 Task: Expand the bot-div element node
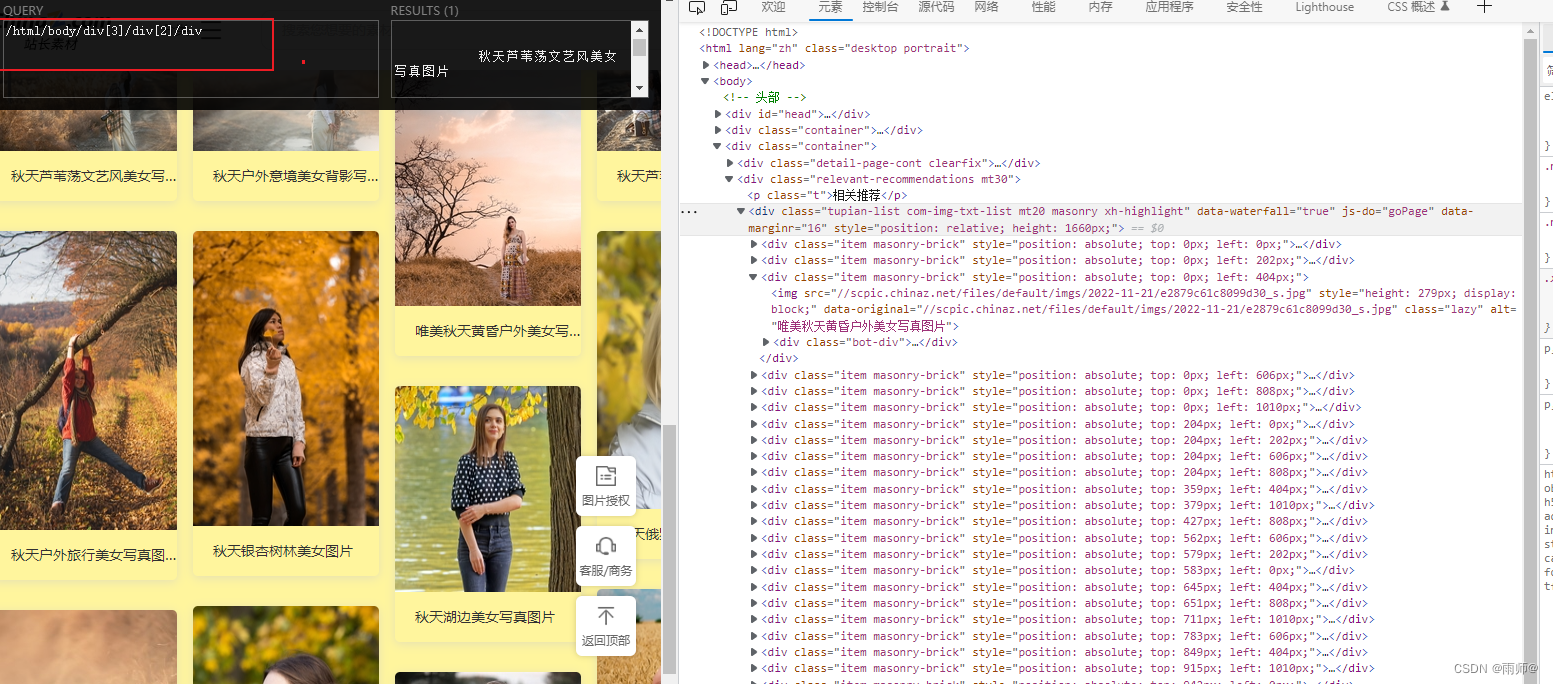click(x=765, y=341)
